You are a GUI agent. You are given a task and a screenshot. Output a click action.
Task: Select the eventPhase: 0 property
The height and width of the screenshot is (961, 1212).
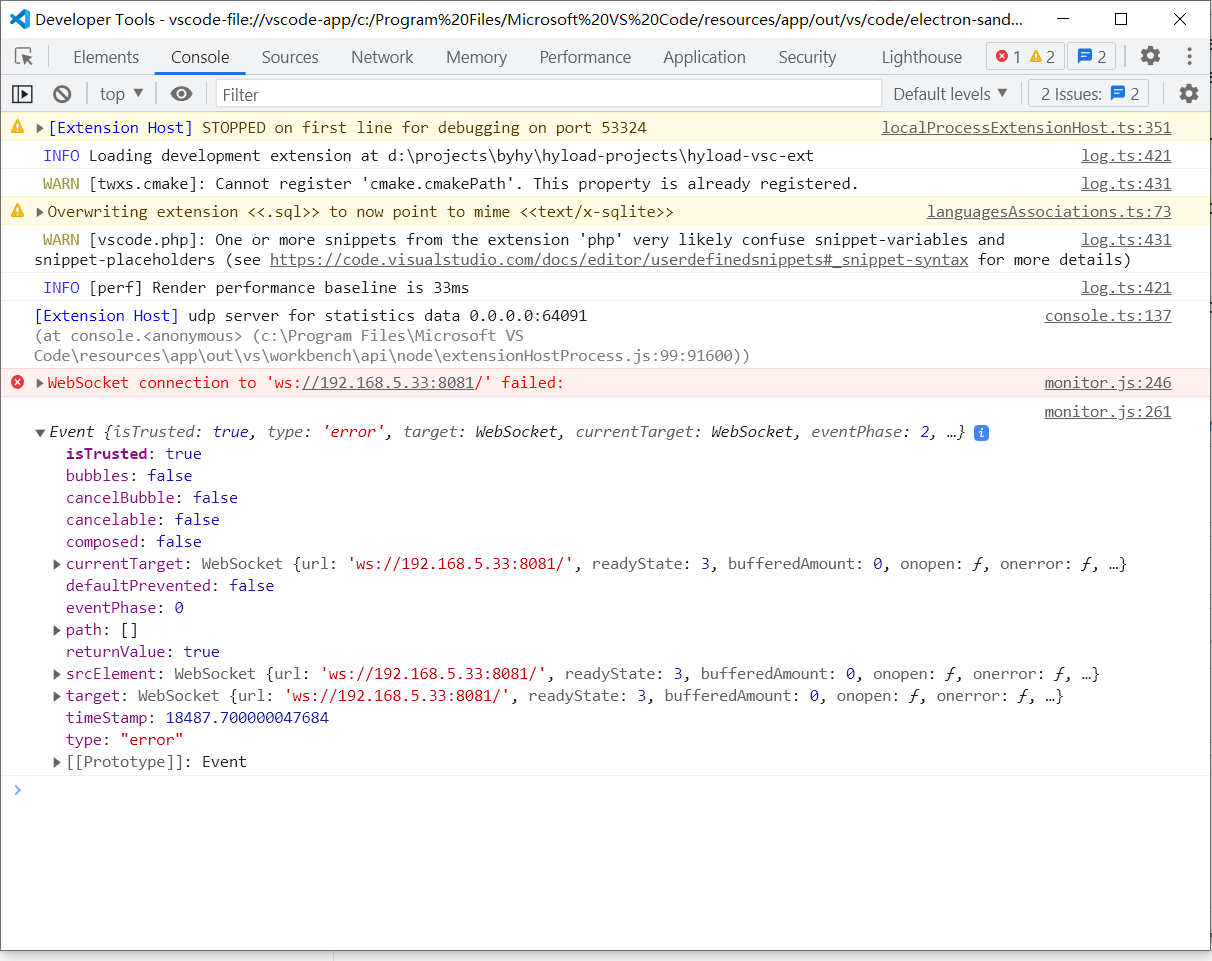click(x=125, y=608)
